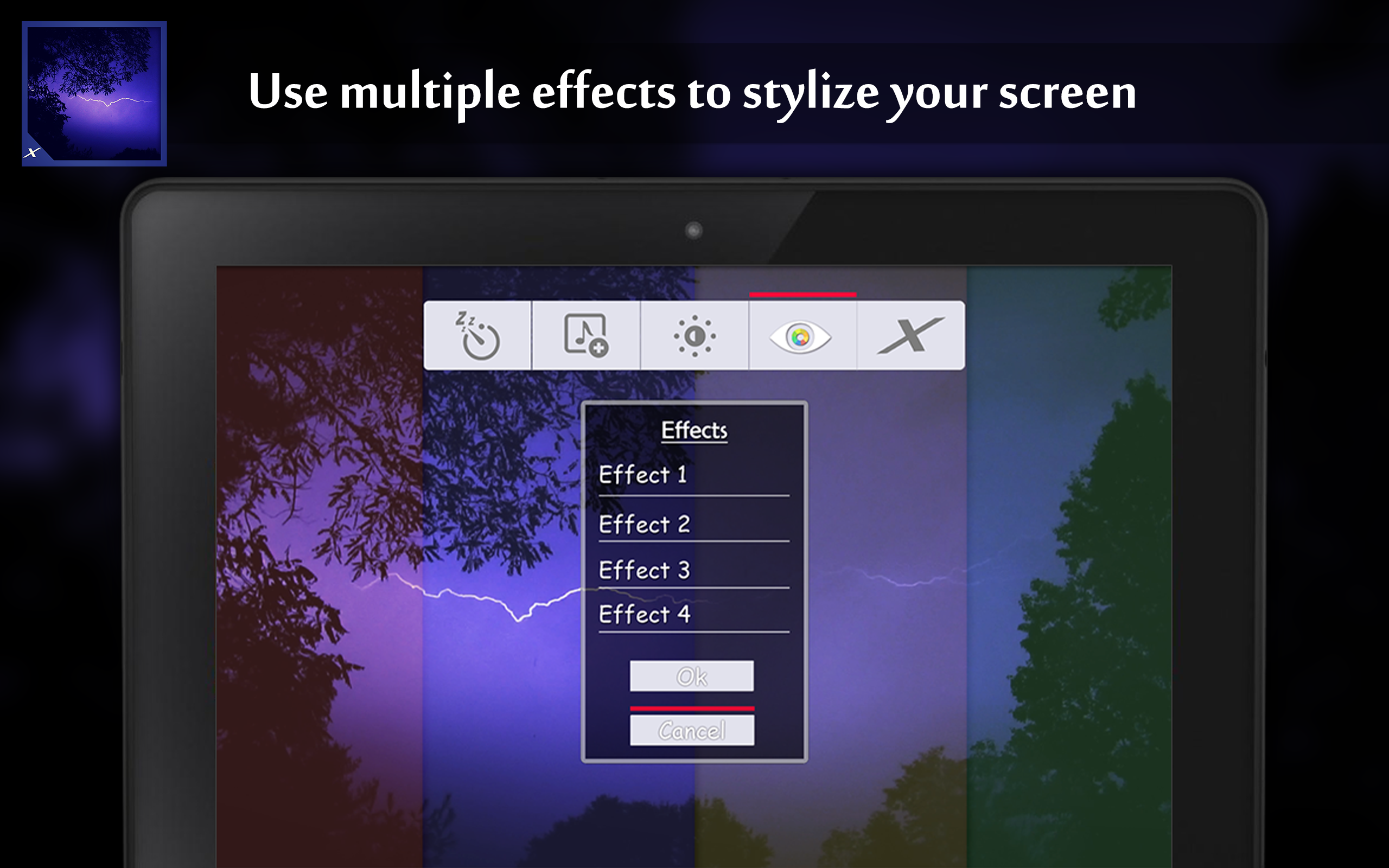Open the sleep timer tool

click(477, 336)
